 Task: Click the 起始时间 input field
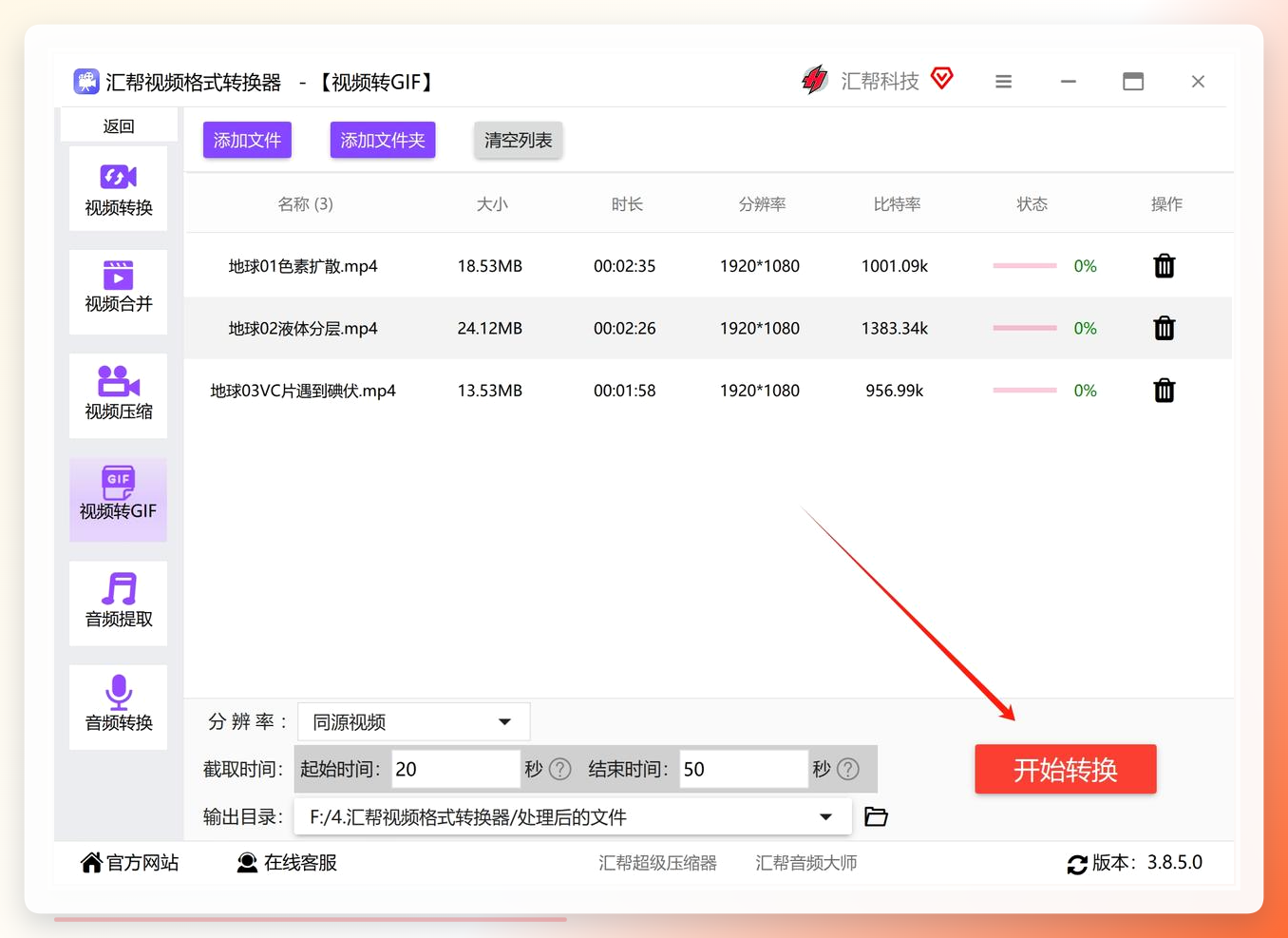coord(456,769)
